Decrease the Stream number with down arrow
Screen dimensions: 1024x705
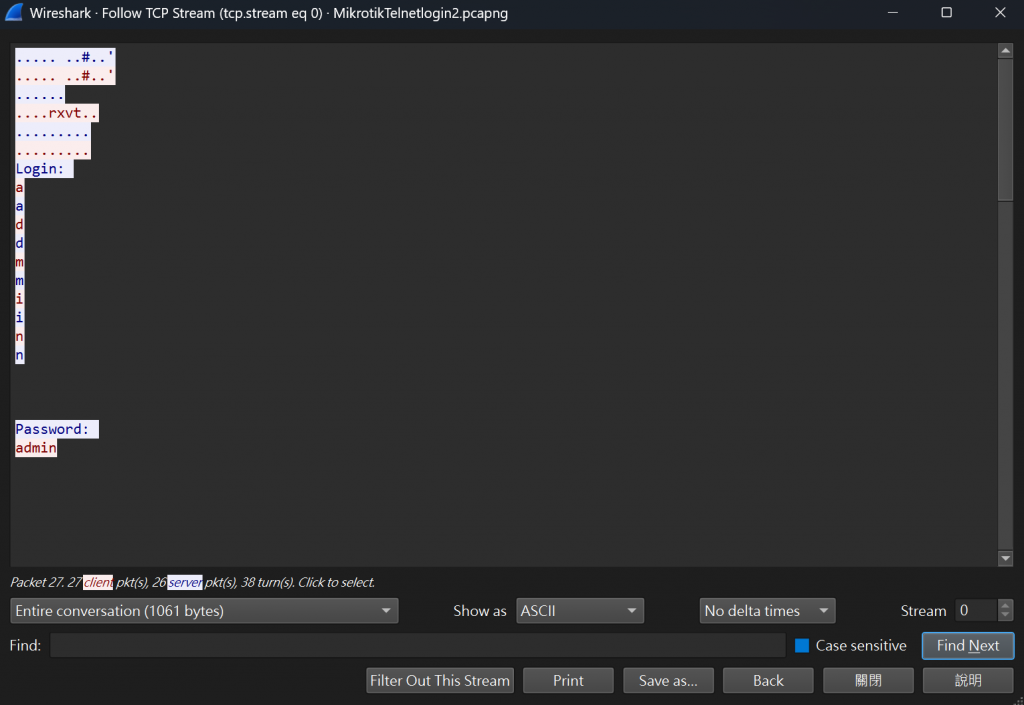1005,616
